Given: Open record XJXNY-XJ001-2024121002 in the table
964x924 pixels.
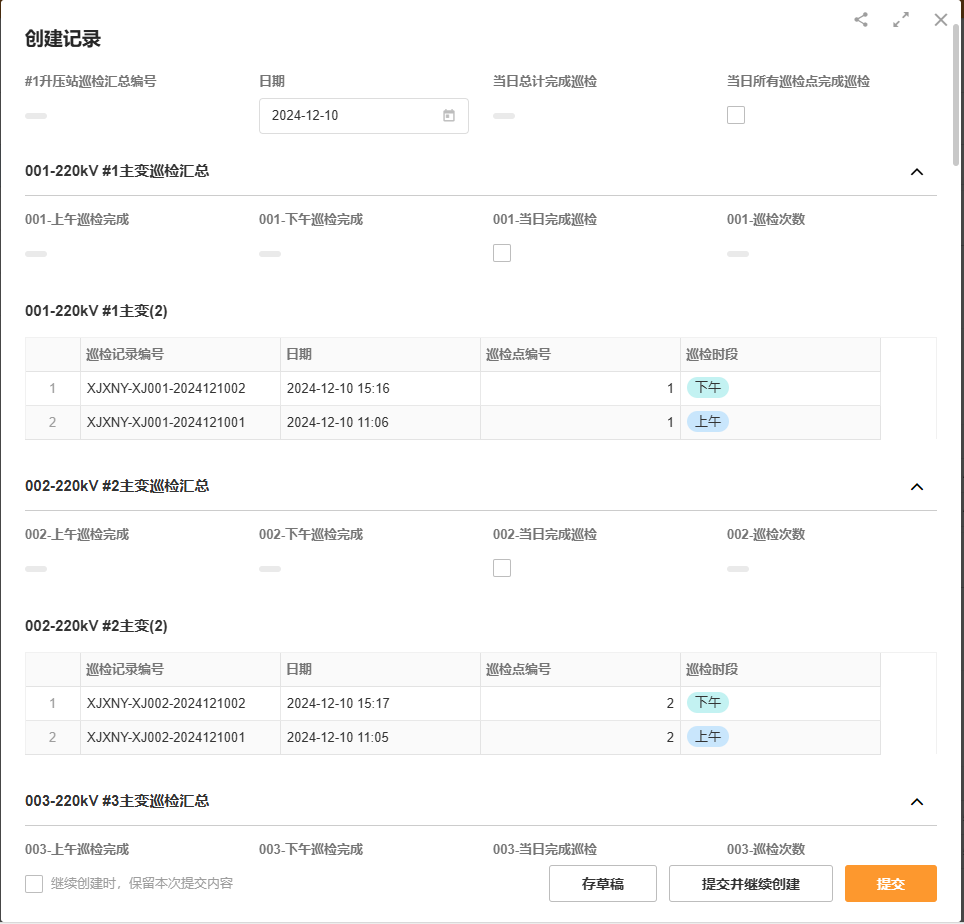Looking at the screenshot, I should click(x=166, y=389).
